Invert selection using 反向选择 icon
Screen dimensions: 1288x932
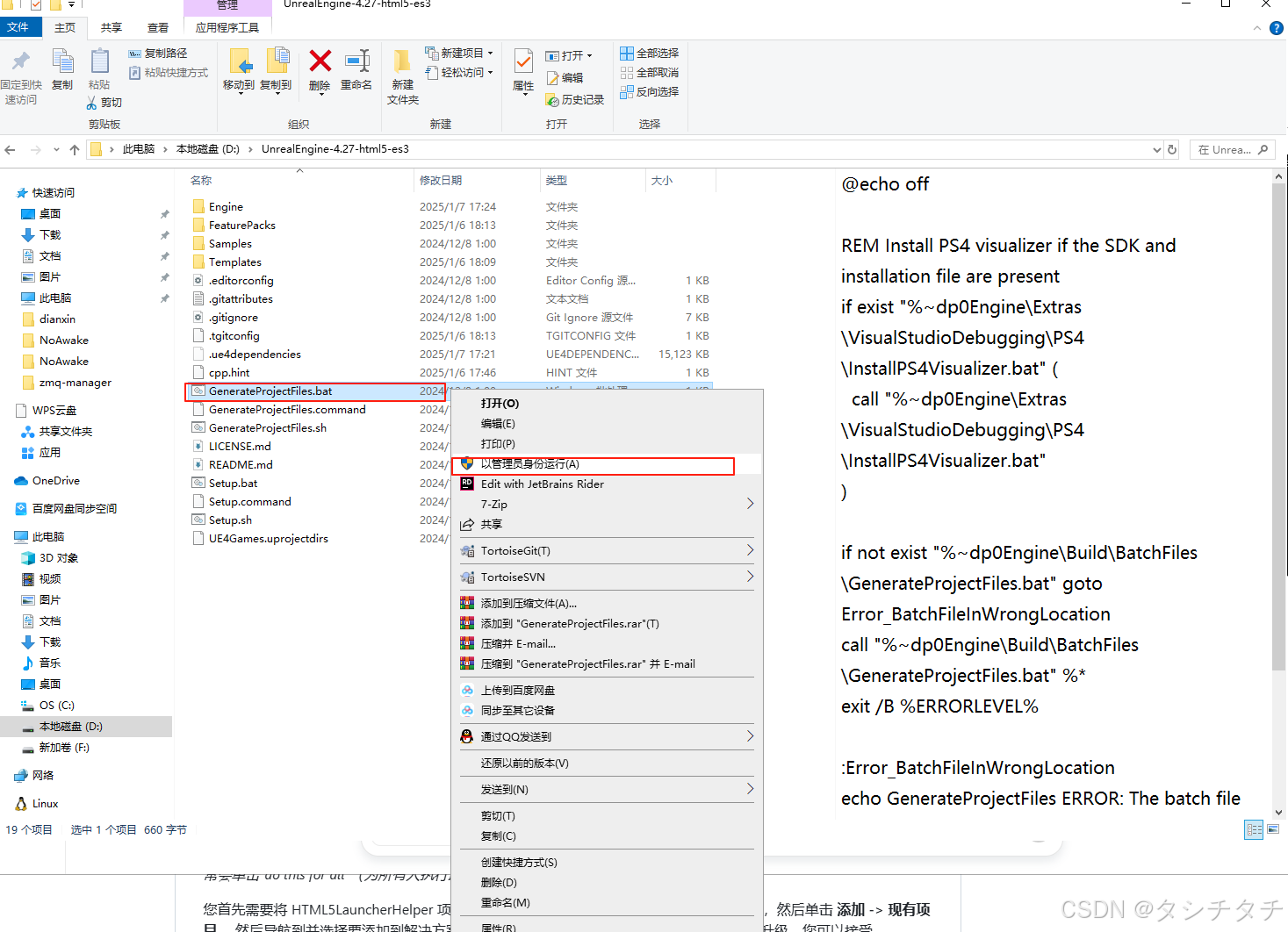650,91
